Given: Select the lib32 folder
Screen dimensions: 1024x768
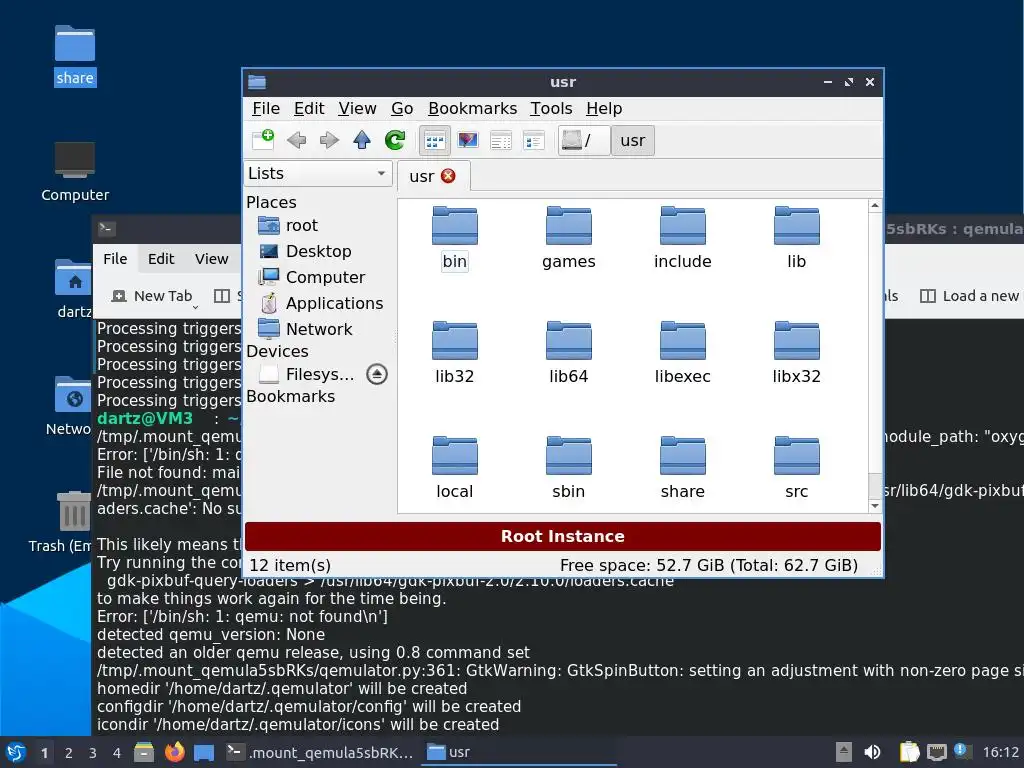Looking at the screenshot, I should click(x=455, y=353).
